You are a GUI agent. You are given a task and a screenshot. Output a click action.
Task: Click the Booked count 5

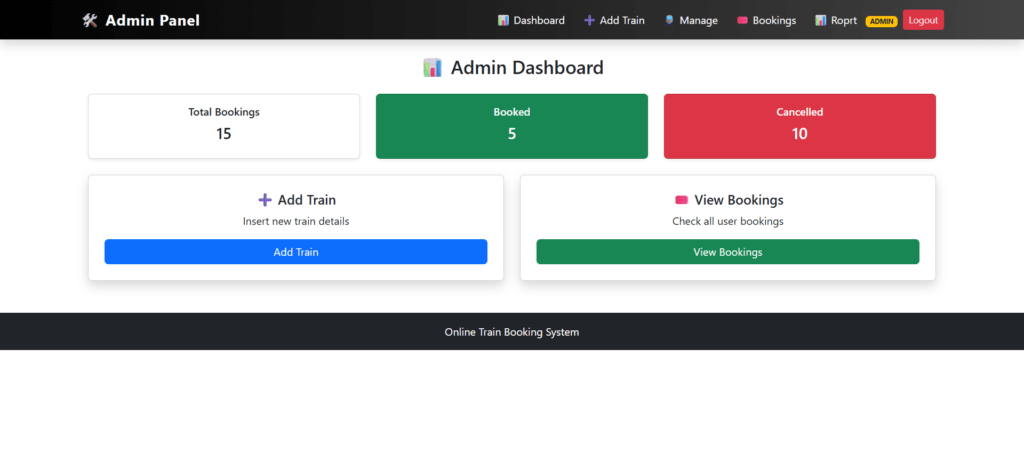(x=512, y=134)
